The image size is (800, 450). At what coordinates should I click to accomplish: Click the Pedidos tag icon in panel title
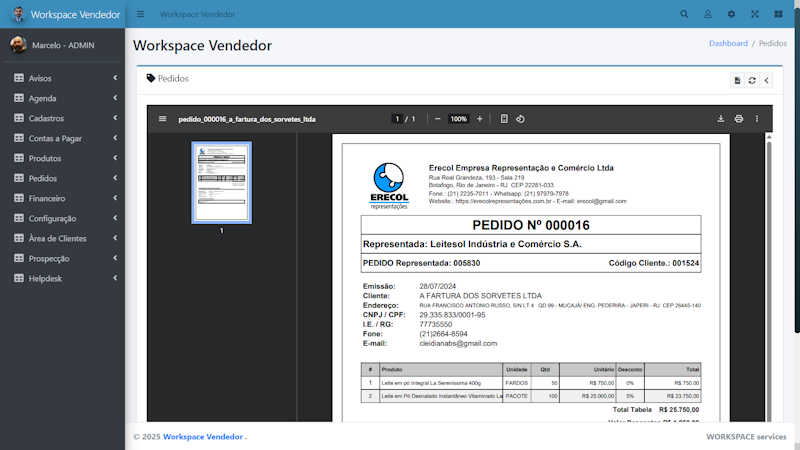coord(151,78)
